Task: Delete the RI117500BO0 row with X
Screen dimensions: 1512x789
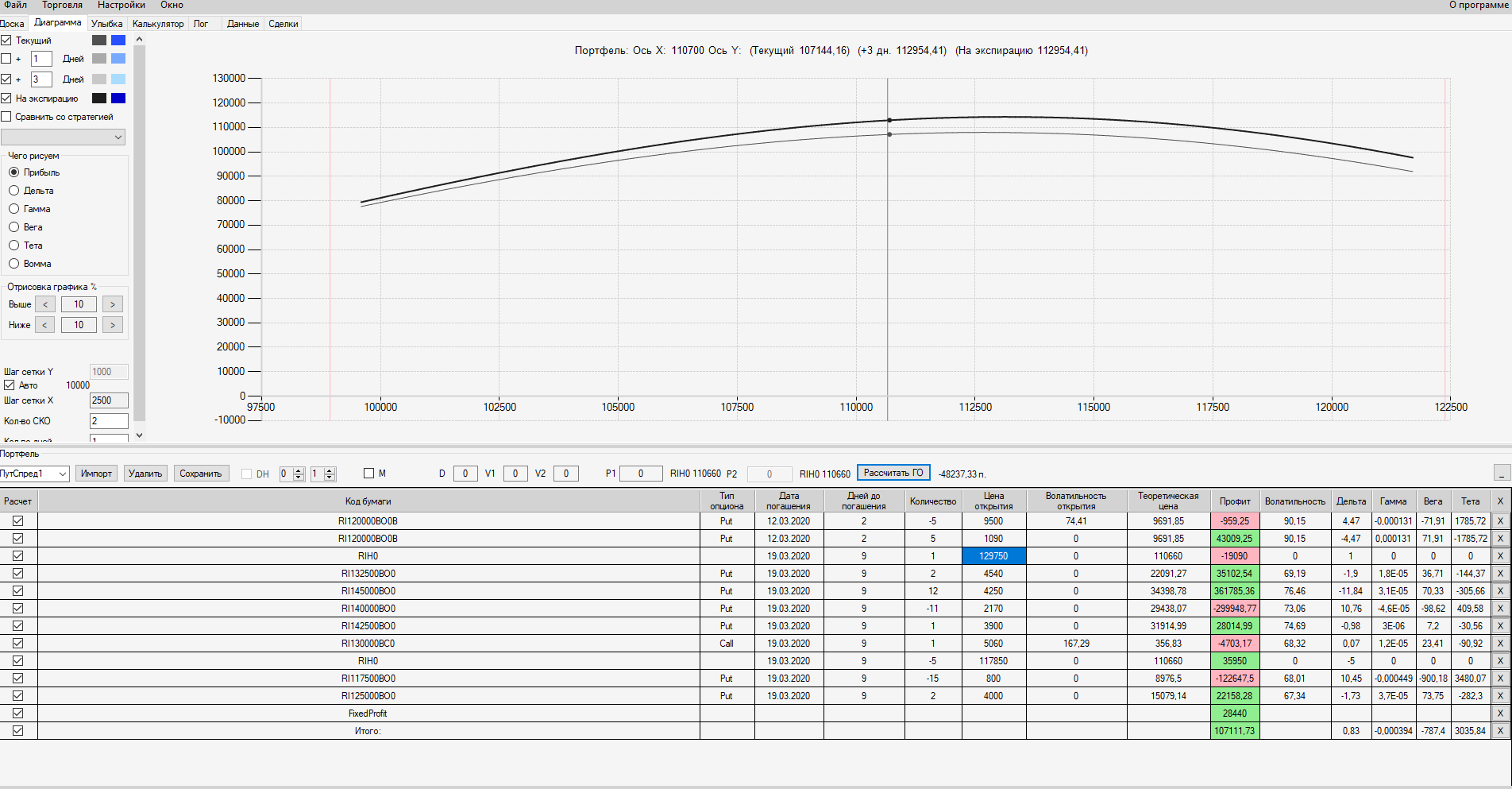Action: (x=1500, y=679)
